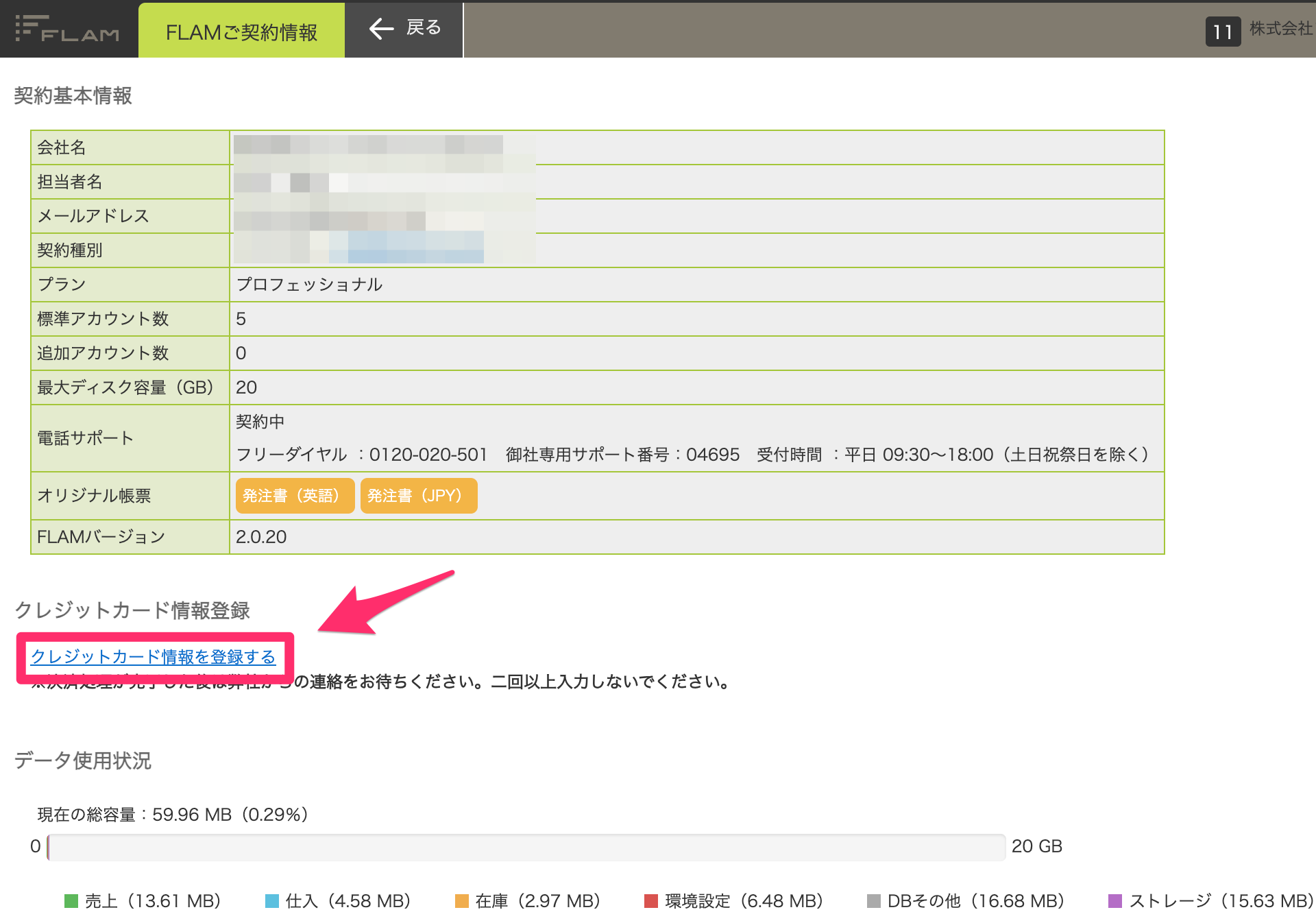
Task: Click the データ使用状況 heading
Action: click(x=83, y=760)
